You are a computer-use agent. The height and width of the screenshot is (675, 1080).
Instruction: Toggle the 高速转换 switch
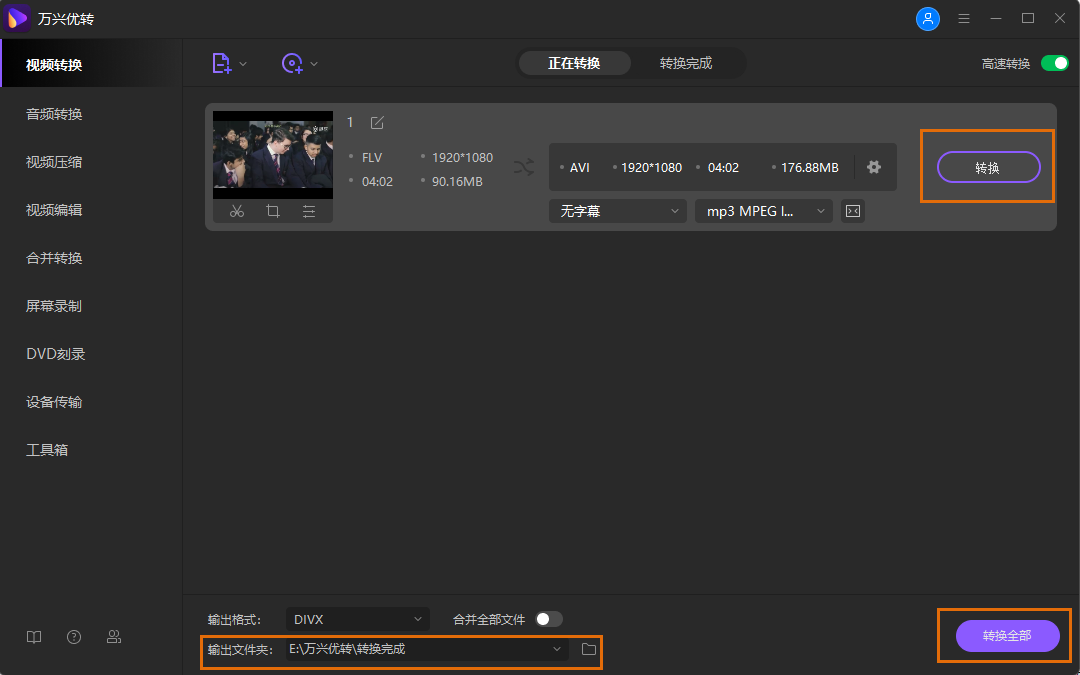coord(1054,63)
